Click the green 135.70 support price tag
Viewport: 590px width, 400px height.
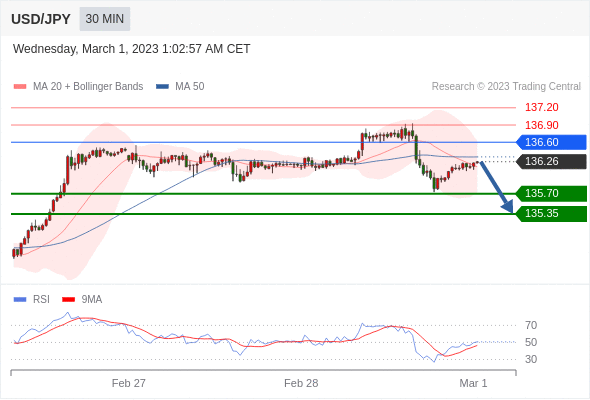pos(551,193)
